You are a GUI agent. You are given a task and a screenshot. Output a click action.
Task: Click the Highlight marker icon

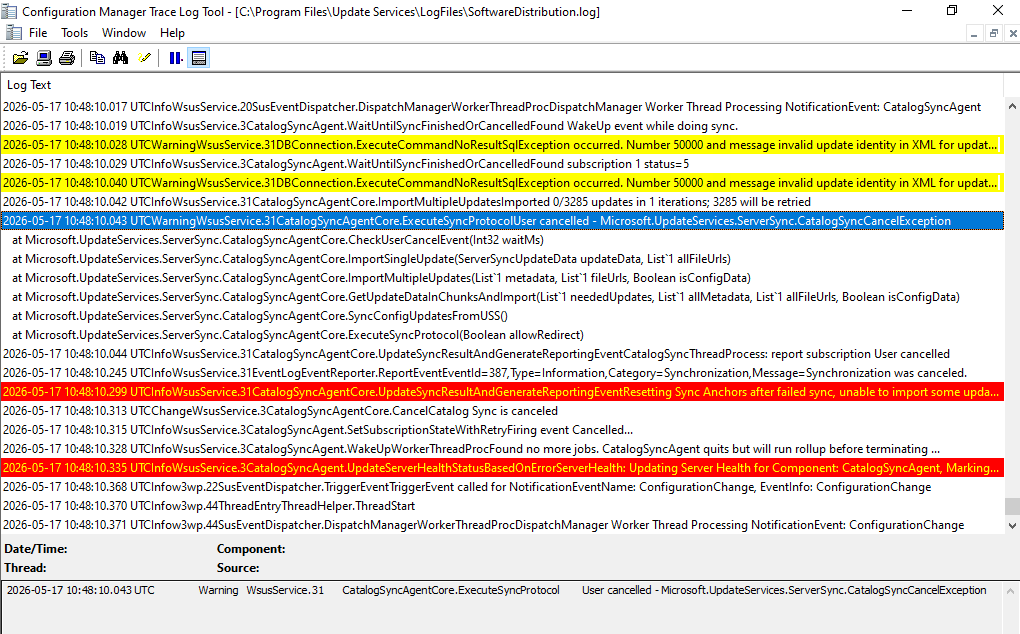[144, 58]
